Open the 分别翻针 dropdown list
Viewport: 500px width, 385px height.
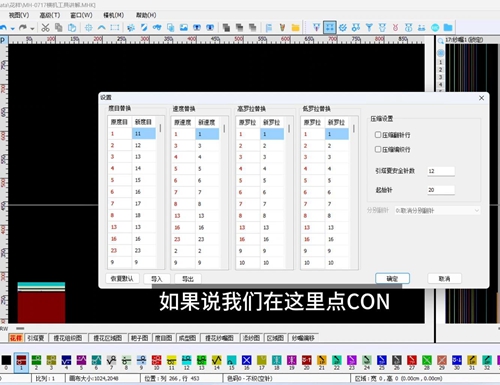pyautogui.click(x=437, y=210)
